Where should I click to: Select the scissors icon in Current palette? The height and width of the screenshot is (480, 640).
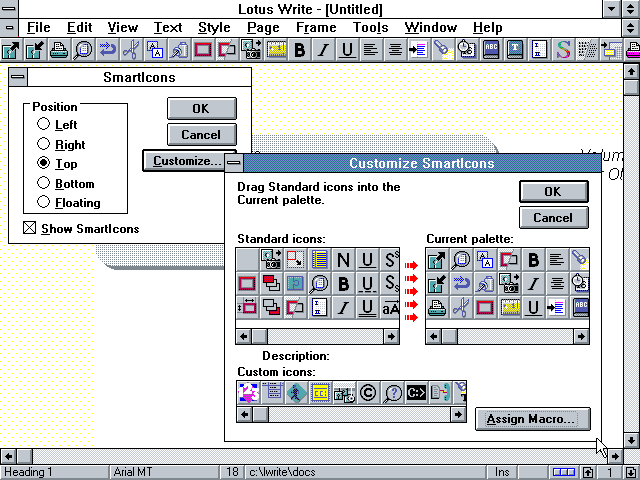[461, 307]
